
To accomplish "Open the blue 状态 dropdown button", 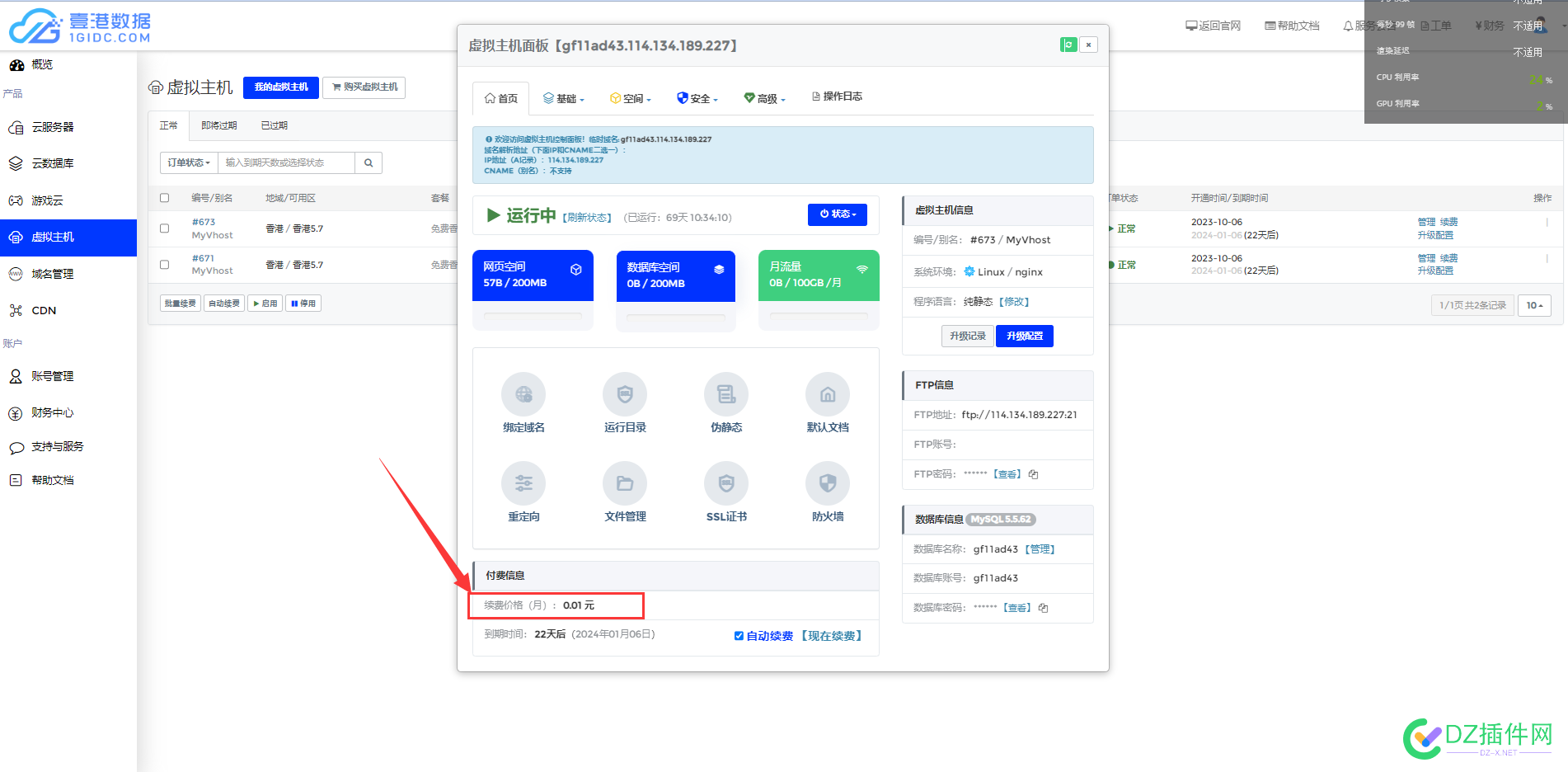I will pyautogui.click(x=838, y=214).
